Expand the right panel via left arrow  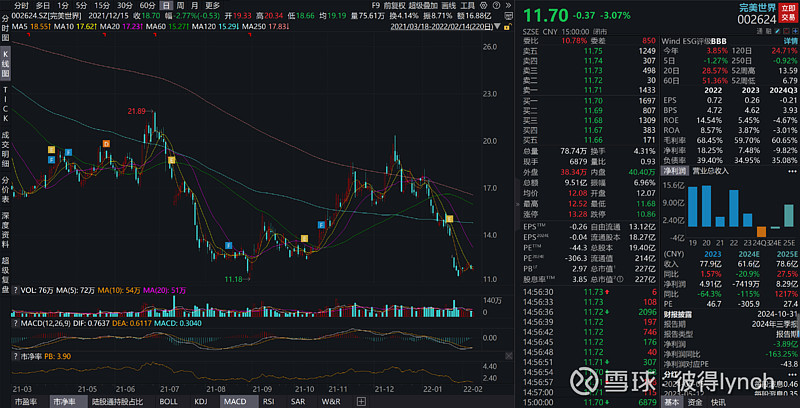[x=519, y=204]
